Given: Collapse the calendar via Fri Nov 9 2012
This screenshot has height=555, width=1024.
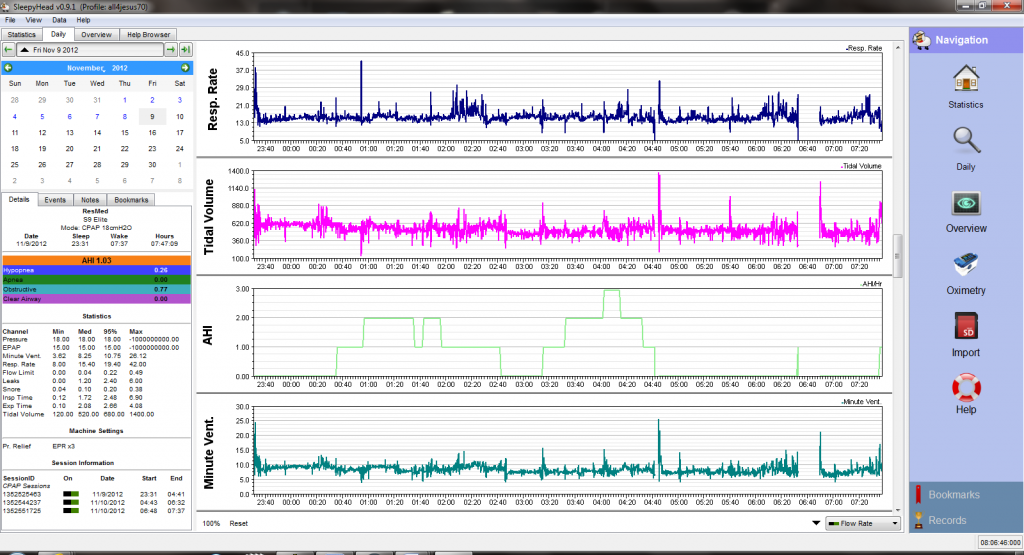Looking at the screenshot, I should click(x=89, y=50).
